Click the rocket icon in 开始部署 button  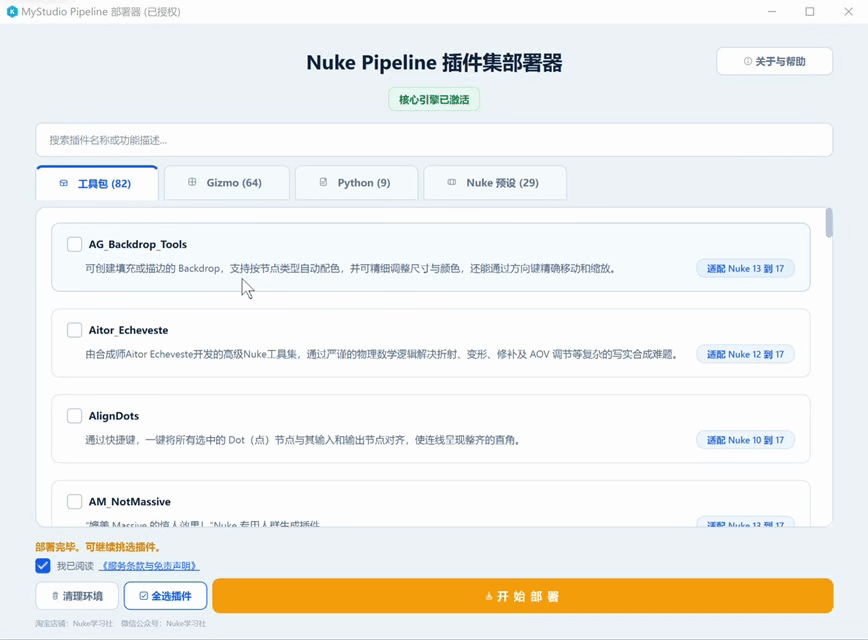pyautogui.click(x=489, y=596)
